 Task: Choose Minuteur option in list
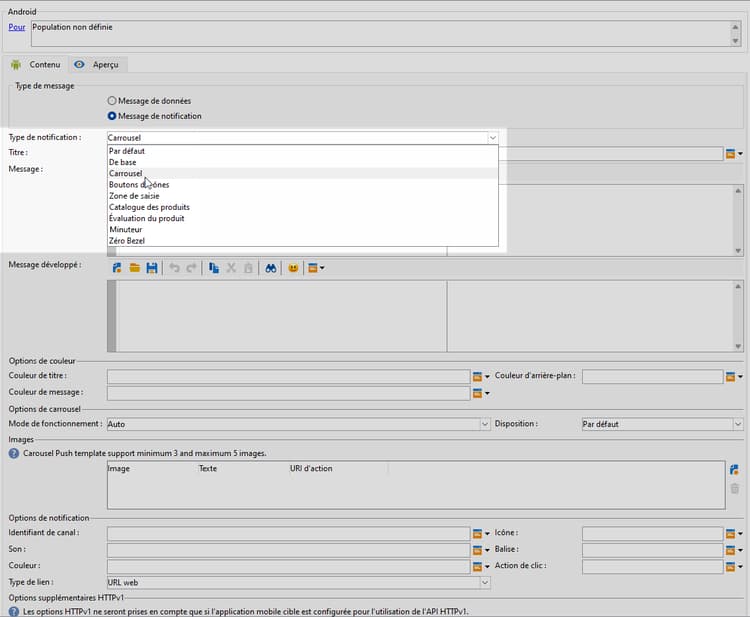303,230
